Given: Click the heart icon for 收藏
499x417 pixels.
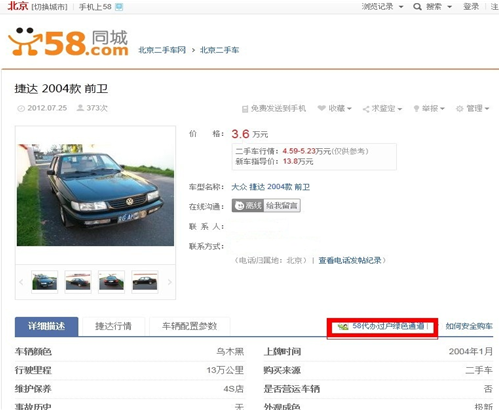Looking at the screenshot, I should 321,108.
